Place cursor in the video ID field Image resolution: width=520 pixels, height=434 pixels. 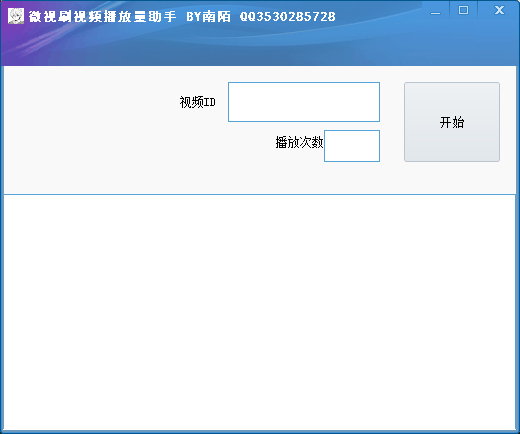304,102
